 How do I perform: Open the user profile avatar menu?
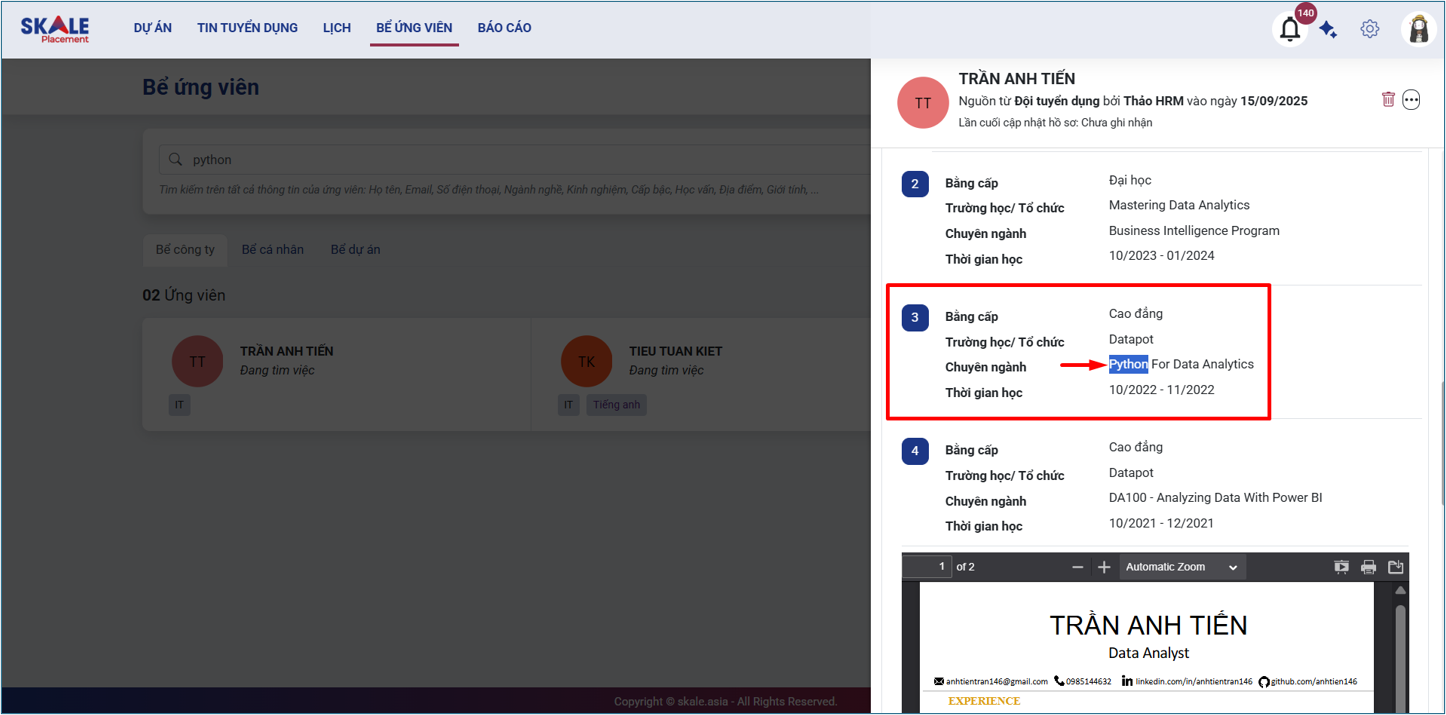click(1418, 29)
